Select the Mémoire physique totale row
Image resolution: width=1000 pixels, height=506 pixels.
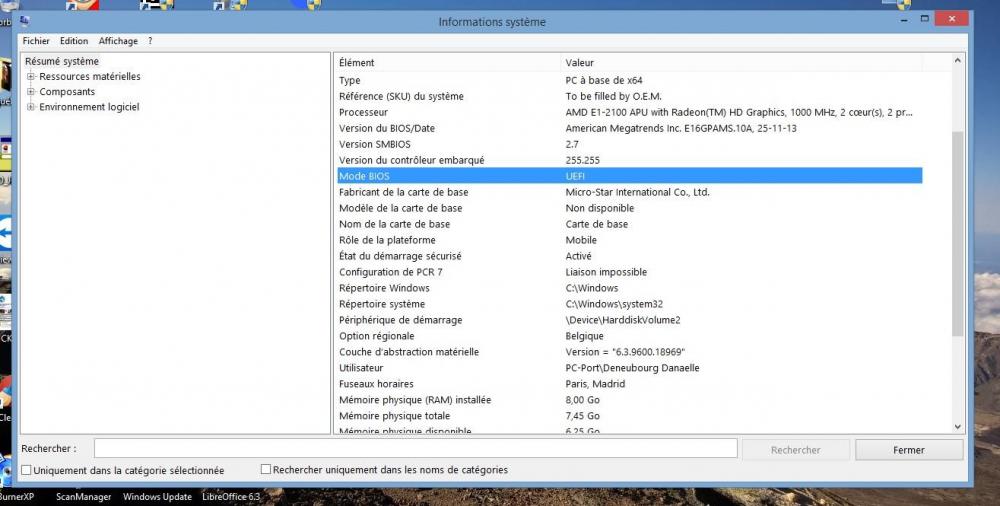(x=629, y=416)
